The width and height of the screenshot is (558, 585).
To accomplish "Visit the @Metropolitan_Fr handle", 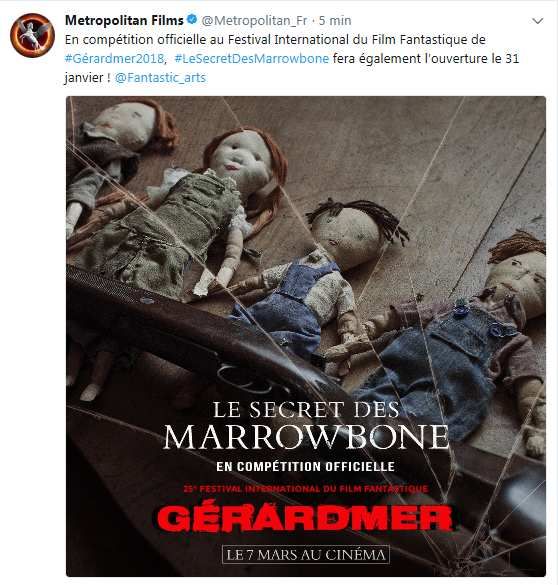I will pos(254,21).
